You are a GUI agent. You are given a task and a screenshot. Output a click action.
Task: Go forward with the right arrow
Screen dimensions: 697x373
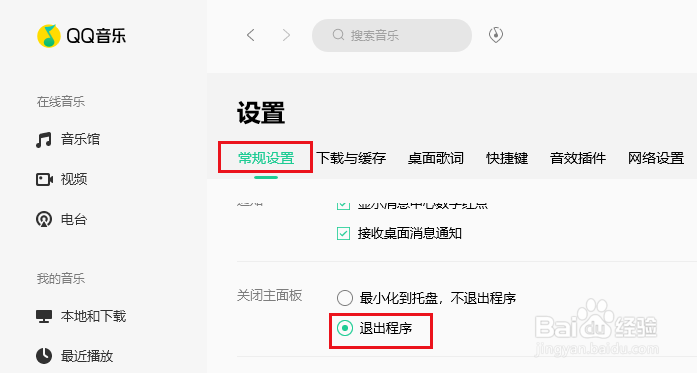coord(286,35)
